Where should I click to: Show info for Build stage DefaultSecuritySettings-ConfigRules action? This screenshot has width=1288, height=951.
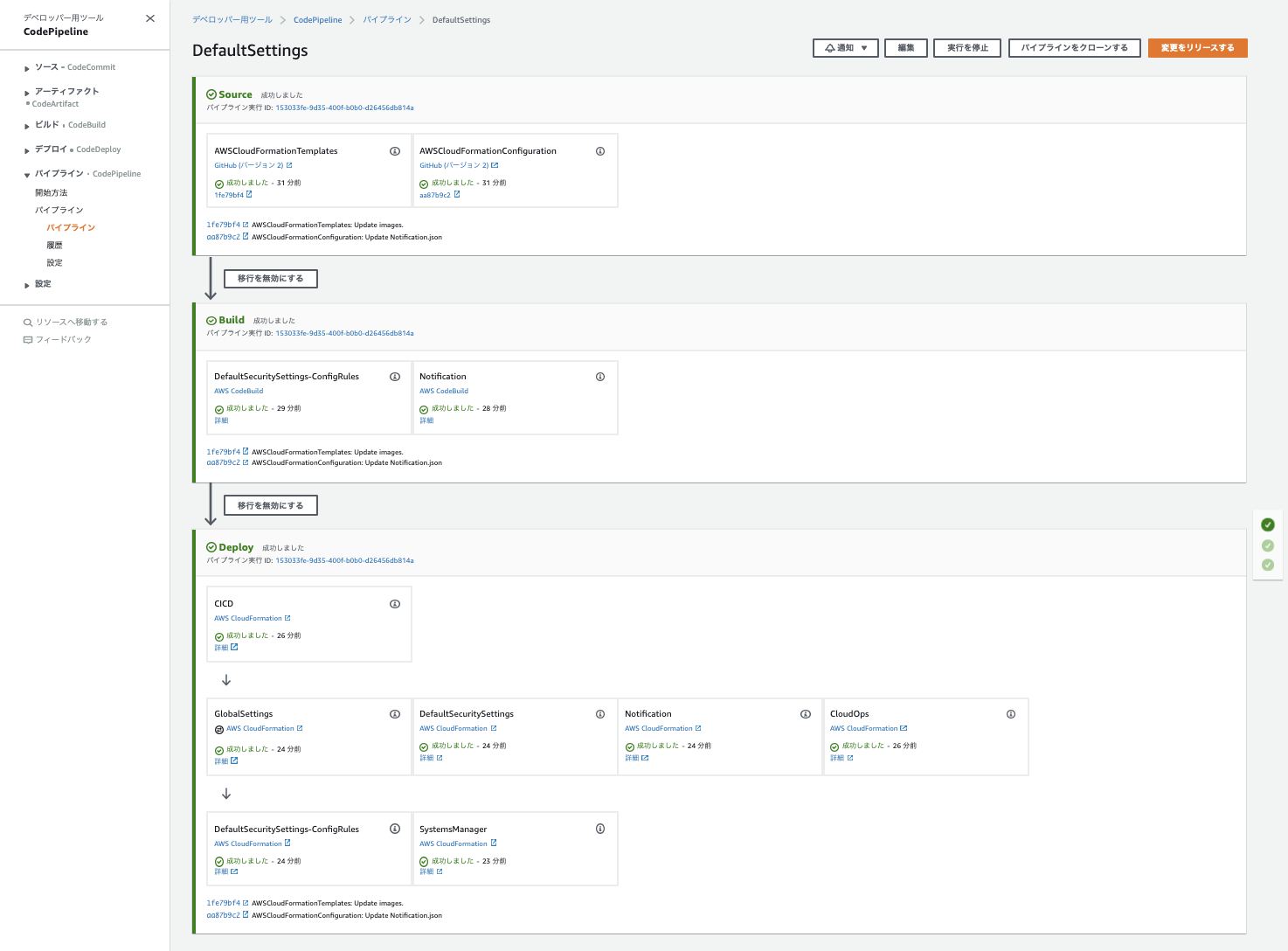[395, 377]
